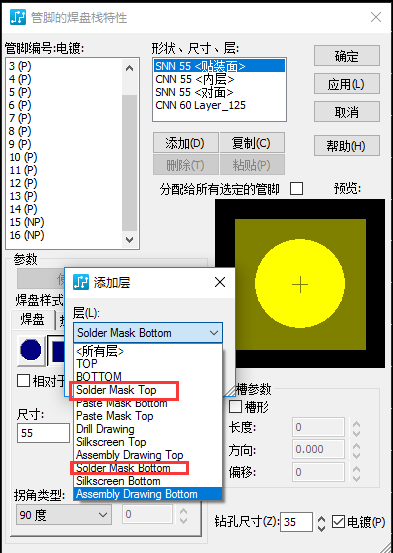The image size is (393, 553).
Task: Choose BOTTOM in the layer dropdown list
Action: pyautogui.click(x=148, y=377)
